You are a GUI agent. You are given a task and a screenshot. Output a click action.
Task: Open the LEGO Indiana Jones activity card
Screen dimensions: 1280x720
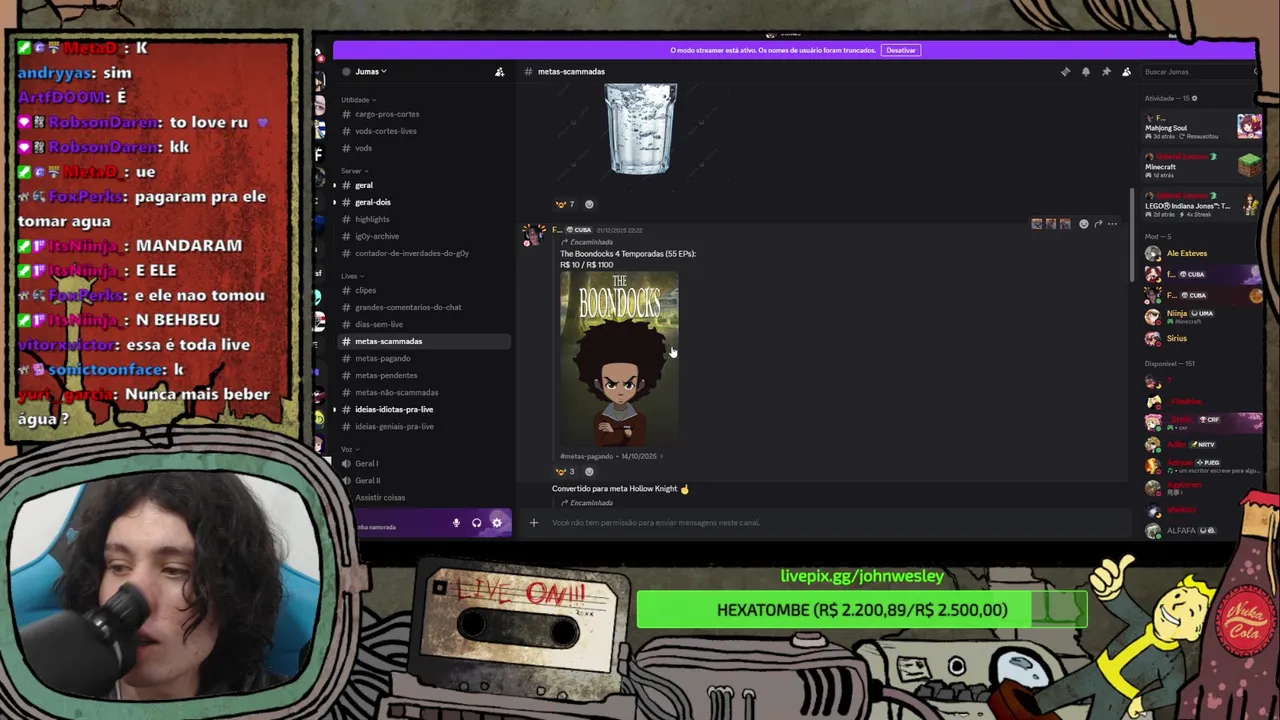[x=1203, y=204]
